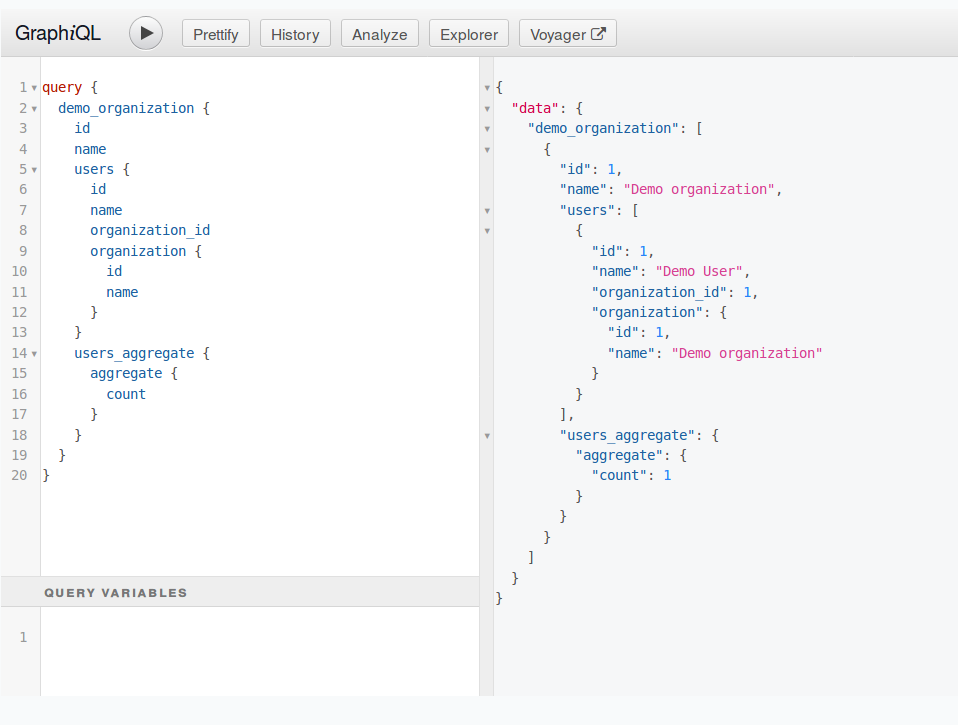
Task: Analyze the current query
Action: pos(379,33)
